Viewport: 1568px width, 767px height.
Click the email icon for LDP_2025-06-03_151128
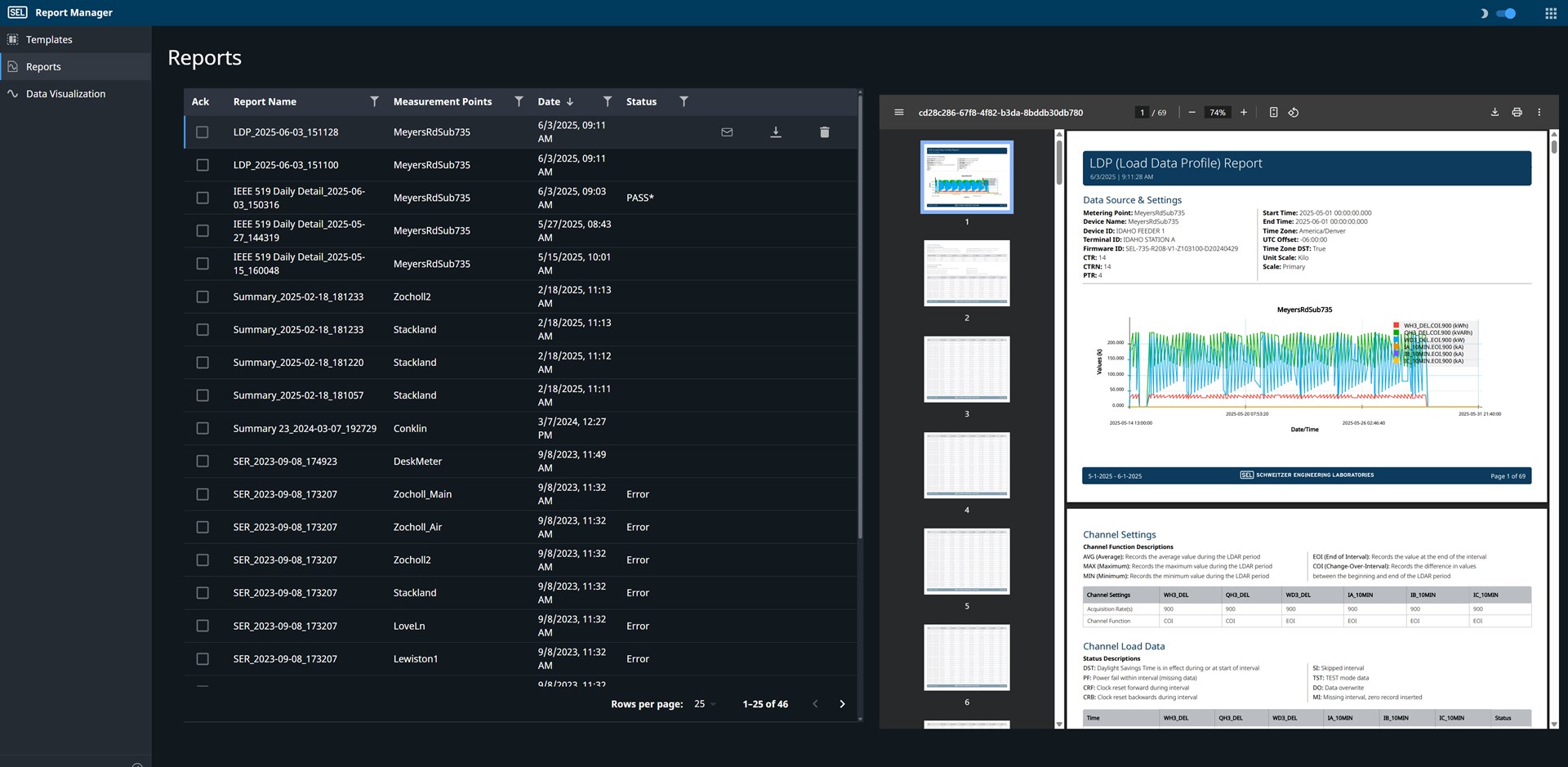tap(727, 132)
